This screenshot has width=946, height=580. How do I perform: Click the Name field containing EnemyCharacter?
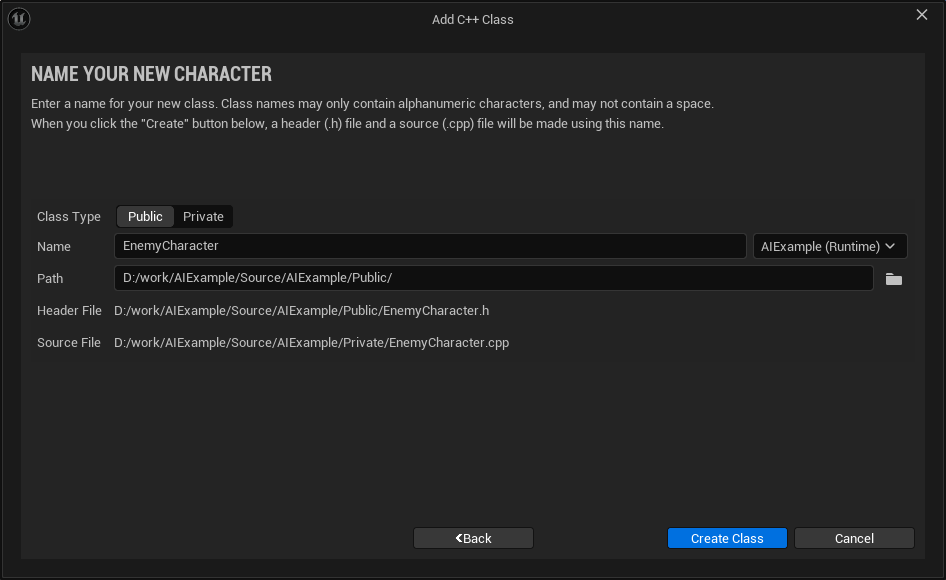(x=430, y=246)
